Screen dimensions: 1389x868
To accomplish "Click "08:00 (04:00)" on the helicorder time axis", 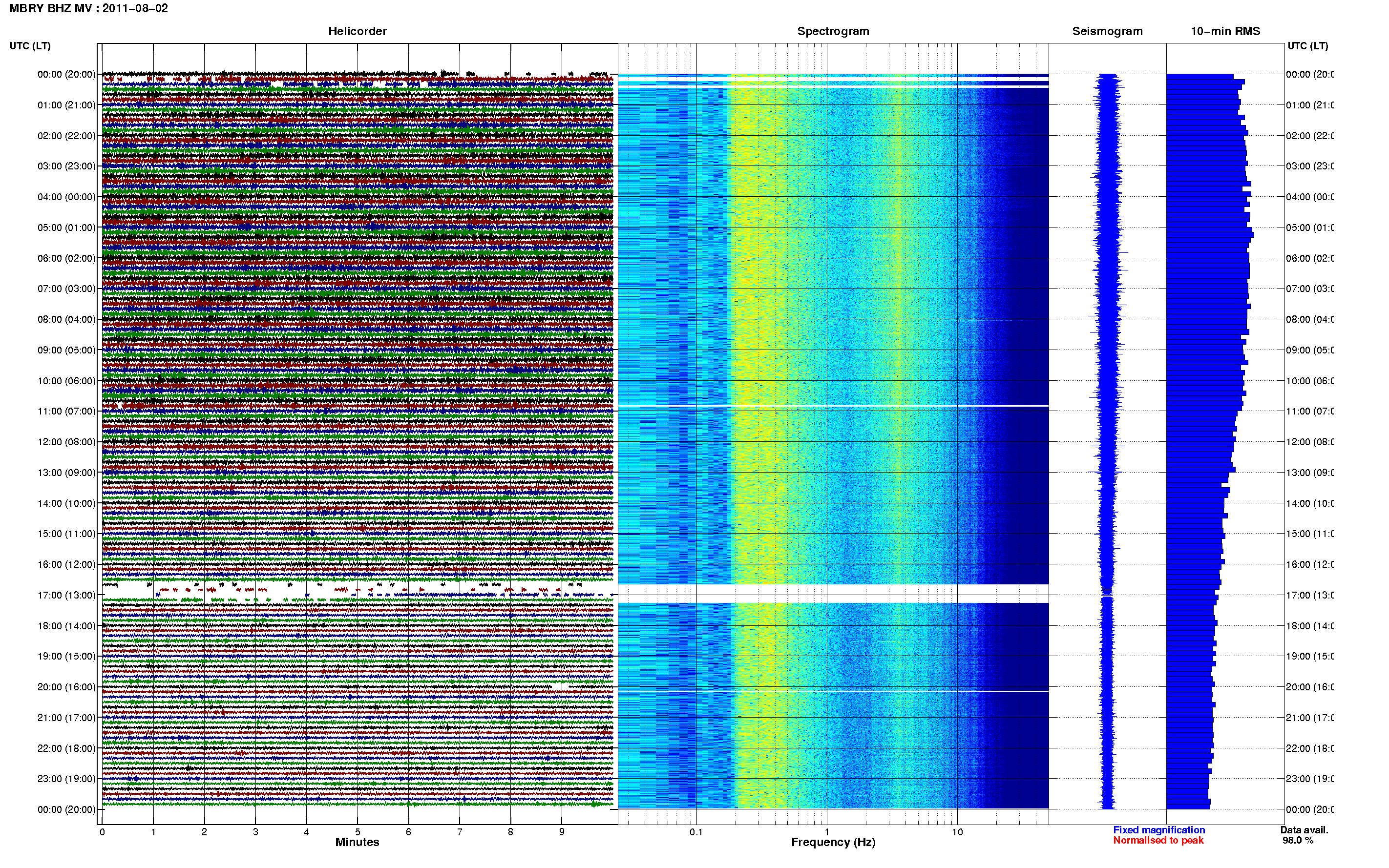I will tap(66, 320).
